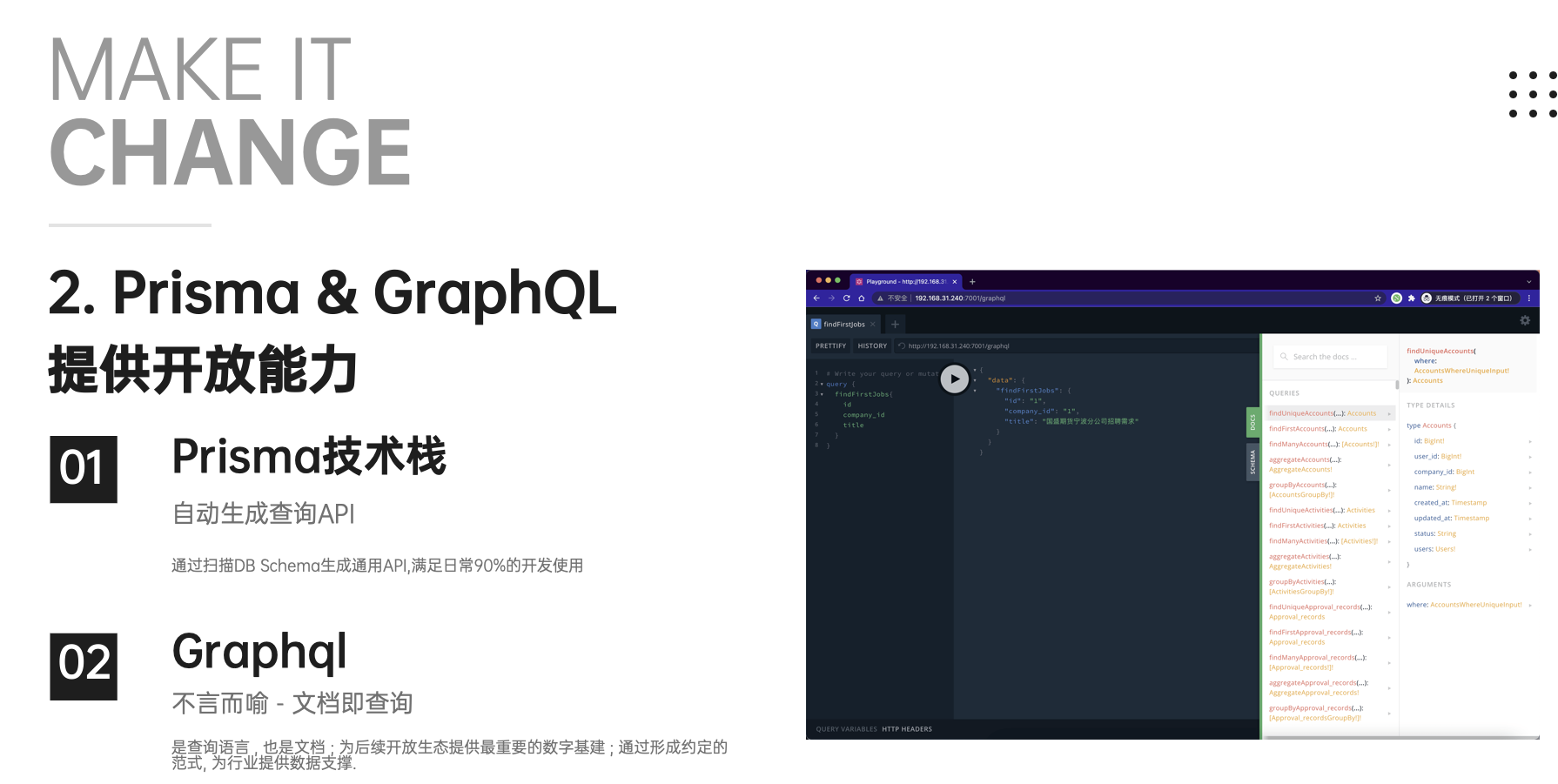The image size is (1558, 784).
Task: Open aggregateAccounts query in docs
Action: coord(1329,465)
